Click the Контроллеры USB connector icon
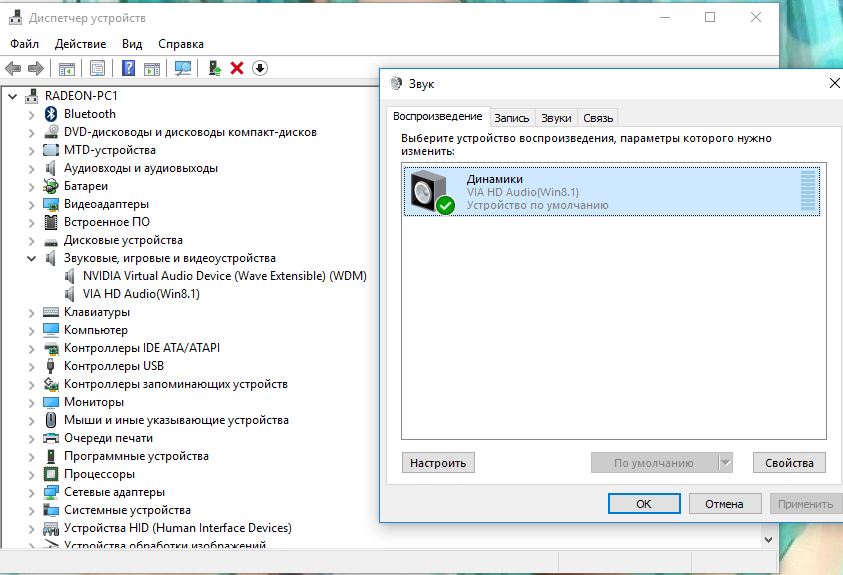Viewport: 843px width, 575px height. point(51,366)
